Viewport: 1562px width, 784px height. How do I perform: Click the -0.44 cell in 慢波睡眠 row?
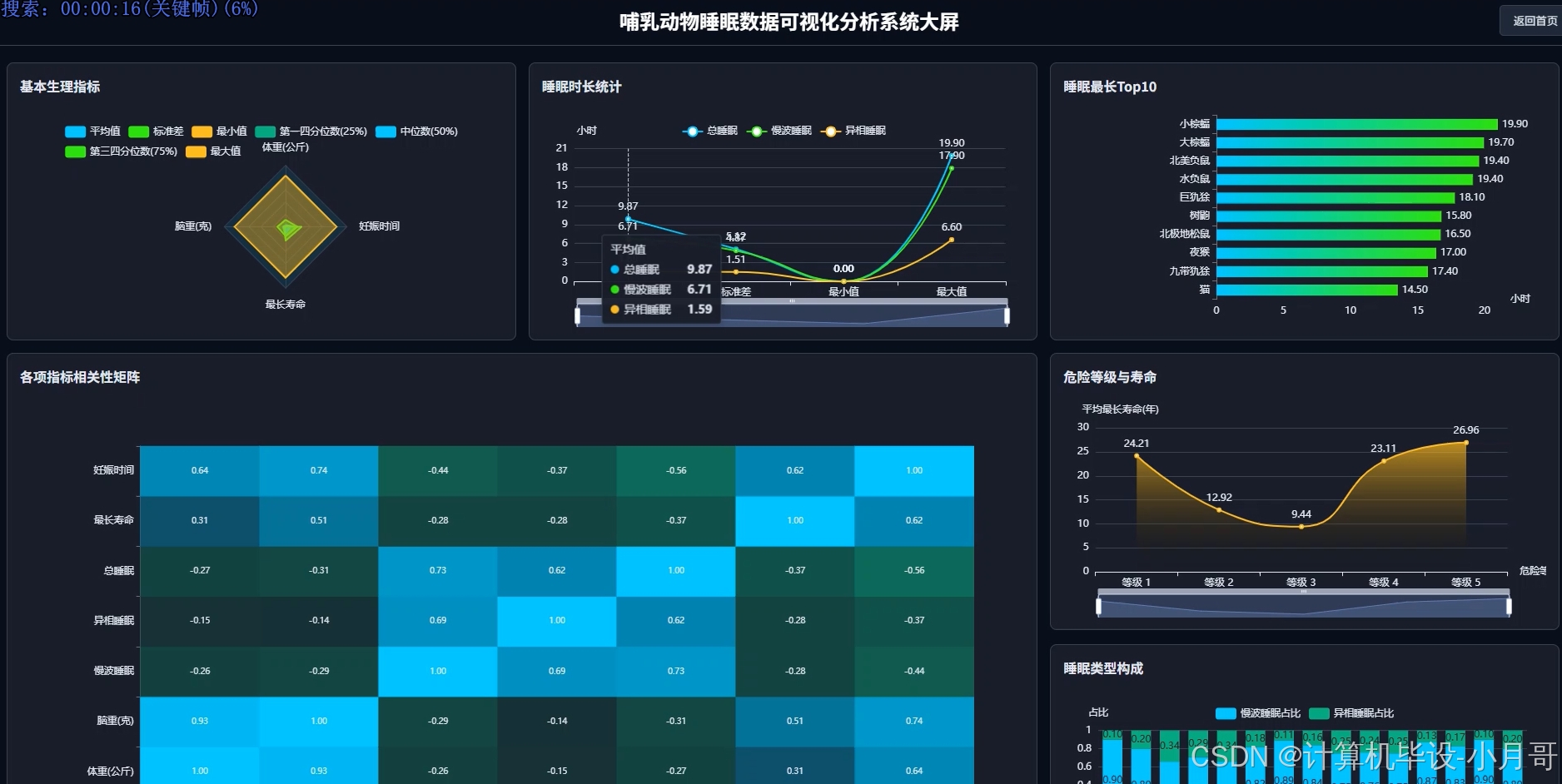(x=914, y=672)
